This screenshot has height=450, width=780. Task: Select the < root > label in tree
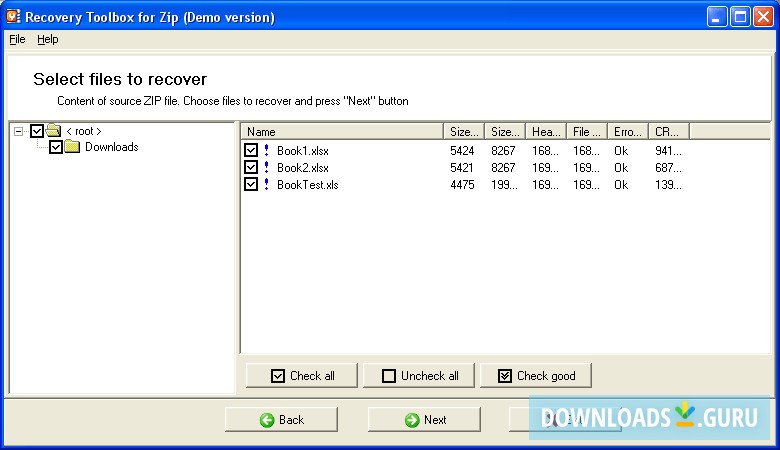[x=84, y=131]
